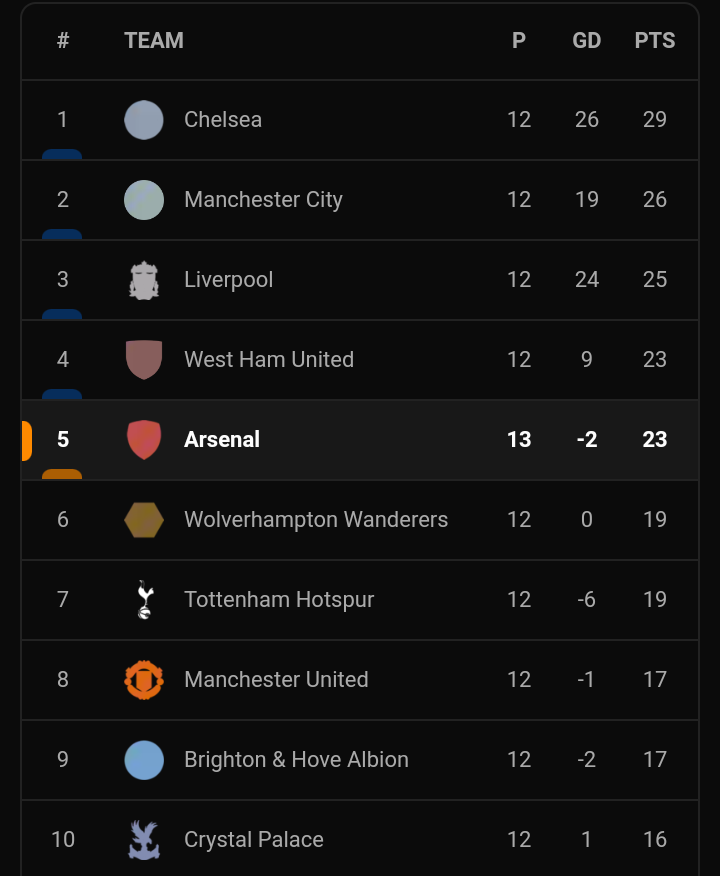This screenshot has height=876, width=720.
Task: Click the Arsenal red shield crest
Action: click(144, 440)
